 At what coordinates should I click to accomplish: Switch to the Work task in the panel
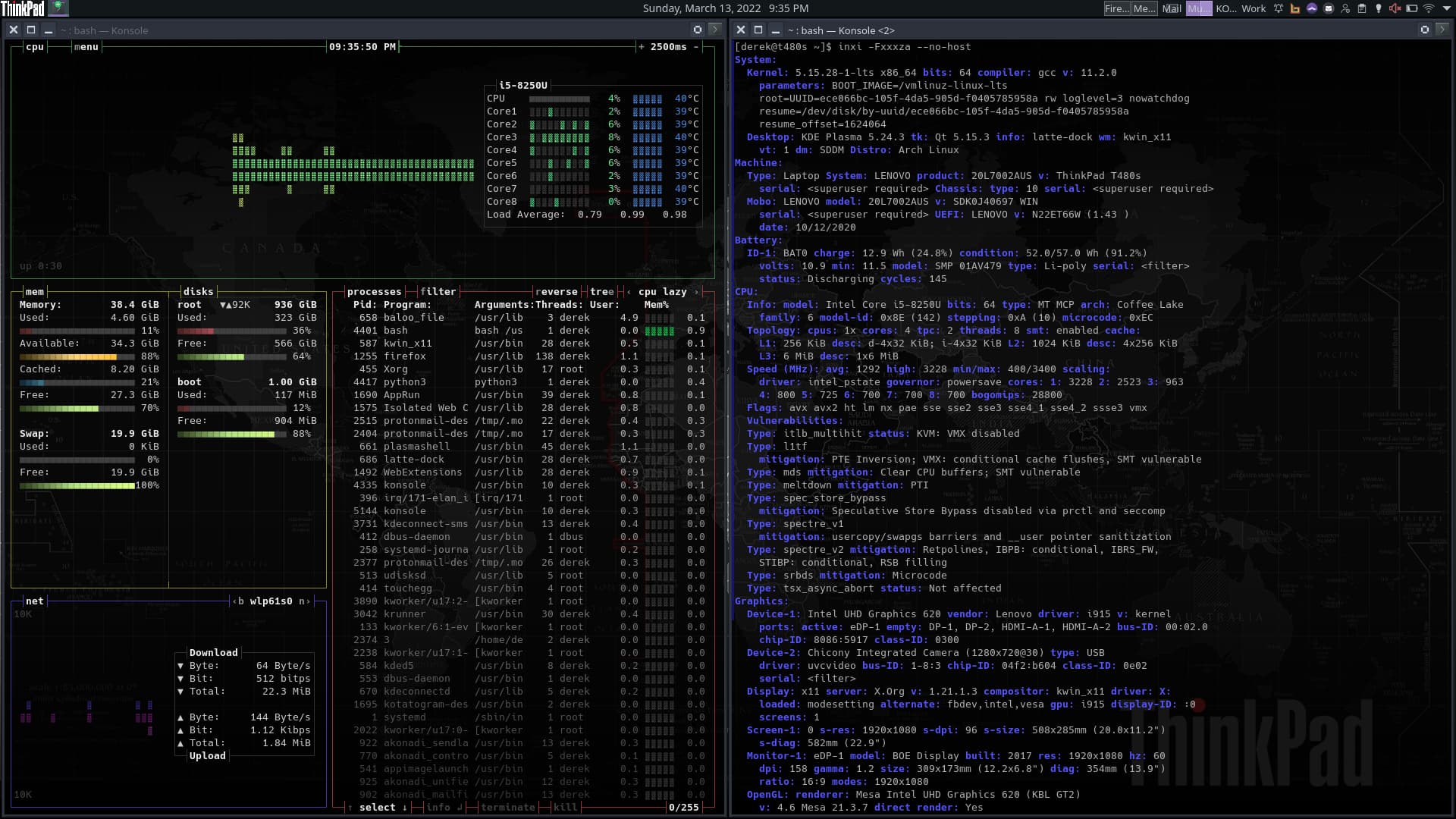coord(1254,8)
